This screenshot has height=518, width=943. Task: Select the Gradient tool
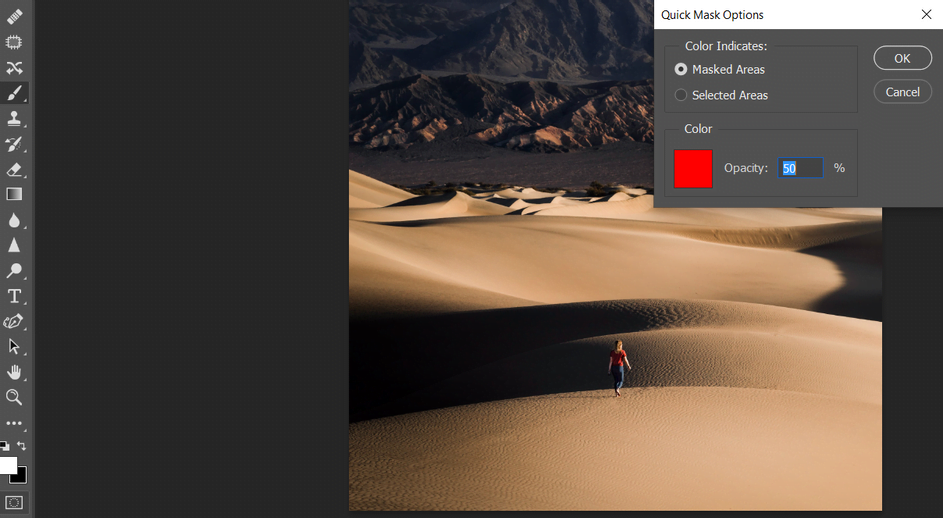[x=14, y=194]
